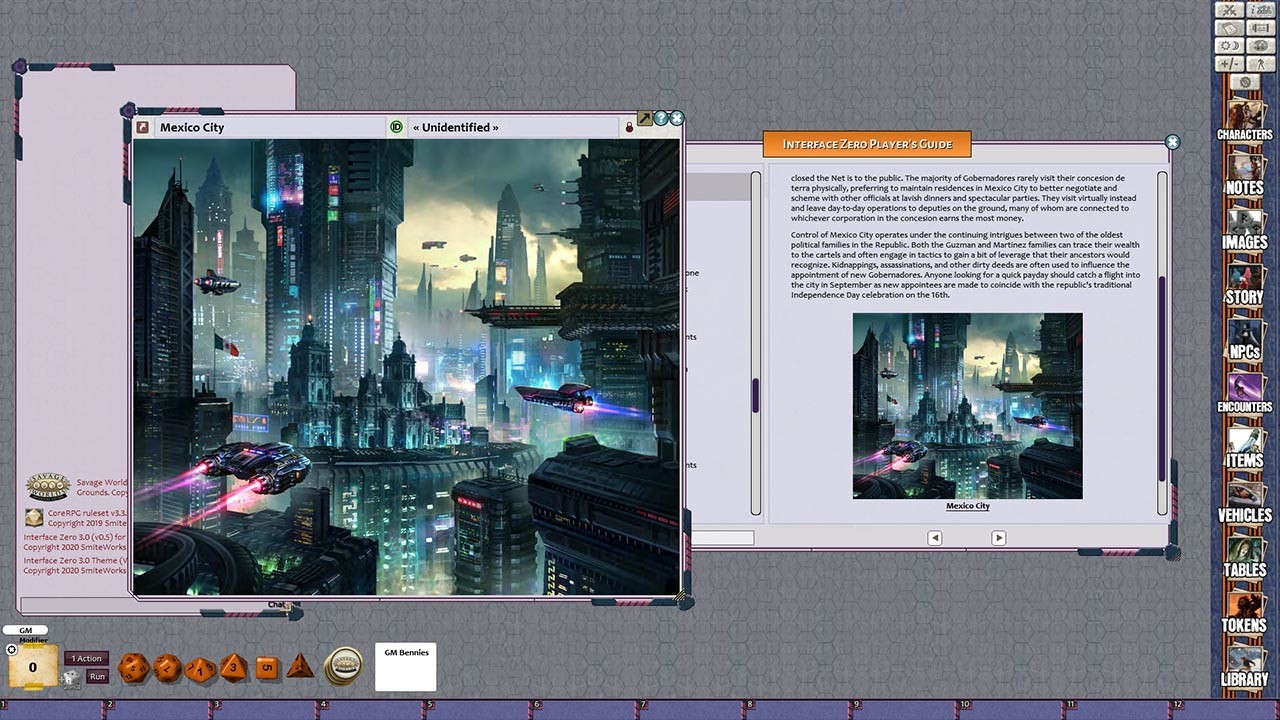The width and height of the screenshot is (1280, 720).
Task: Click the 1 Action button
Action: click(85, 658)
